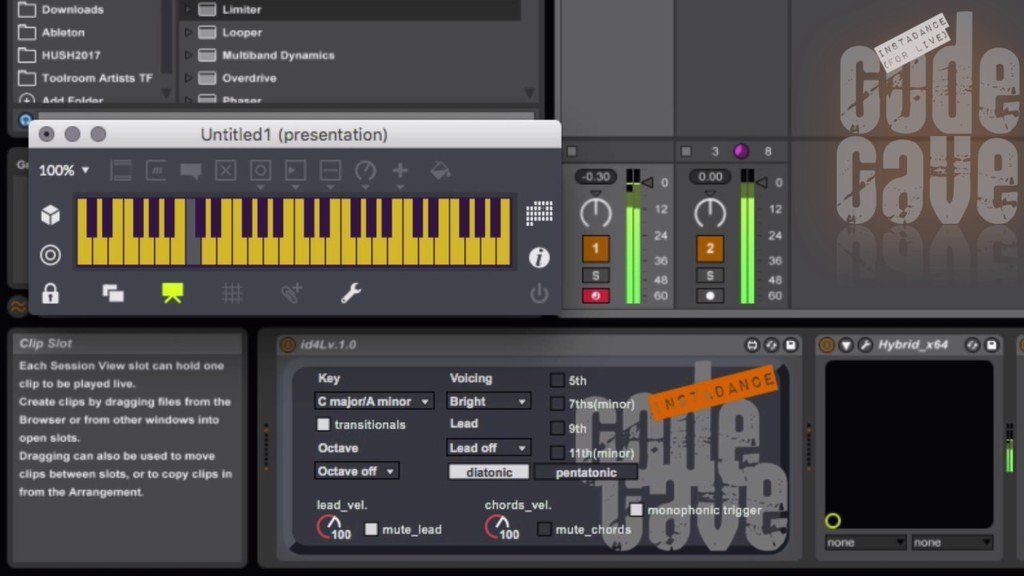Select the diatonic button
Image resolution: width=1024 pixels, height=576 pixels.
click(488, 472)
